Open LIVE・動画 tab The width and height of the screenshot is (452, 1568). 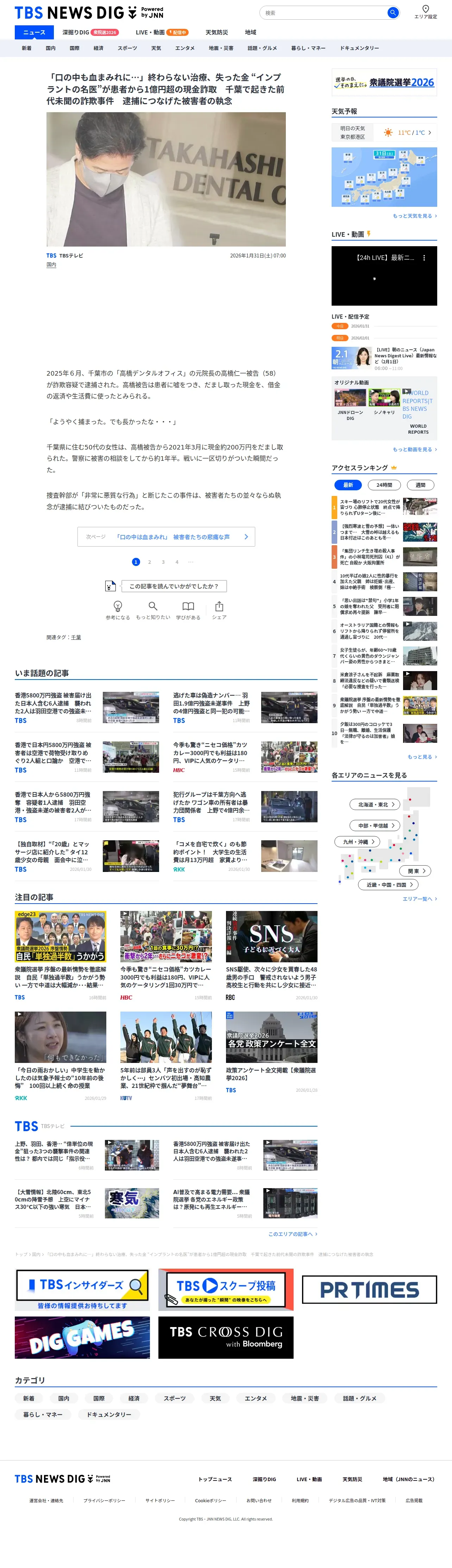(162, 32)
